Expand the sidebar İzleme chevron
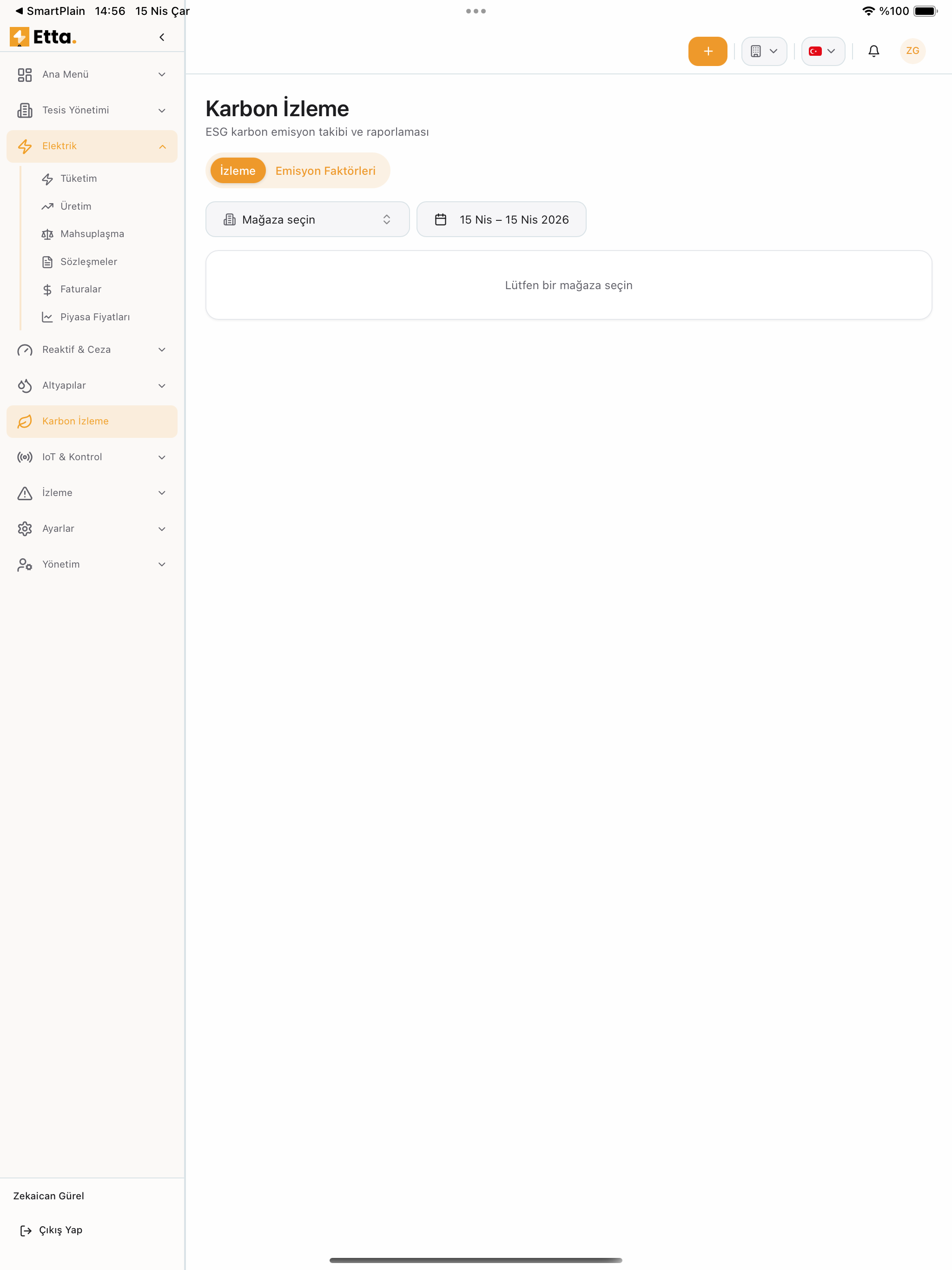 pos(162,493)
